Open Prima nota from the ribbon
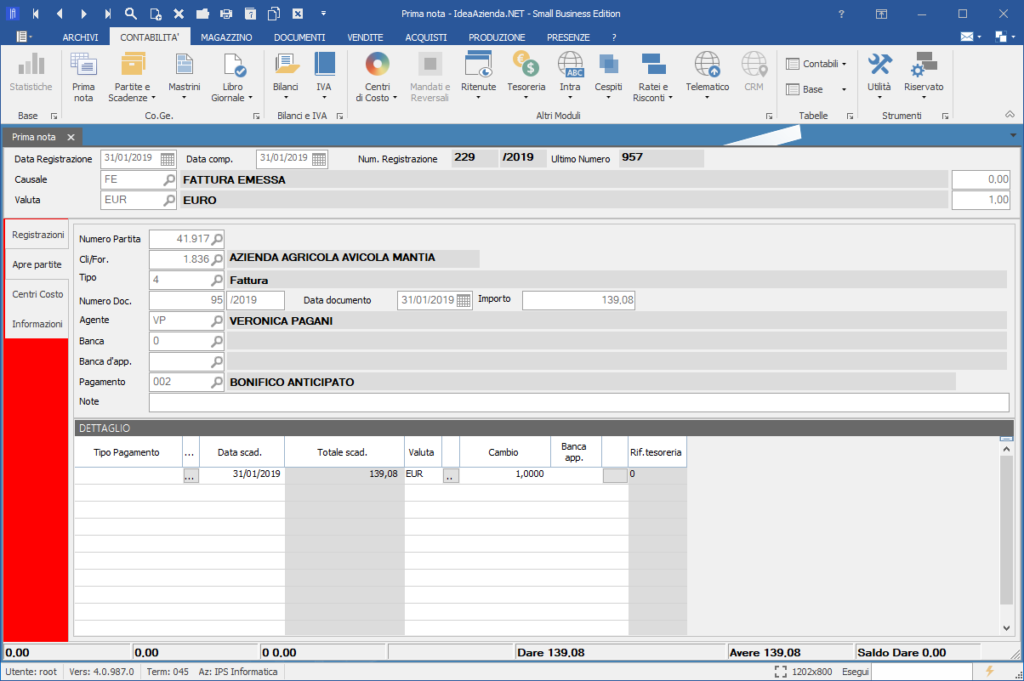Image resolution: width=1024 pixels, height=681 pixels. click(84, 77)
